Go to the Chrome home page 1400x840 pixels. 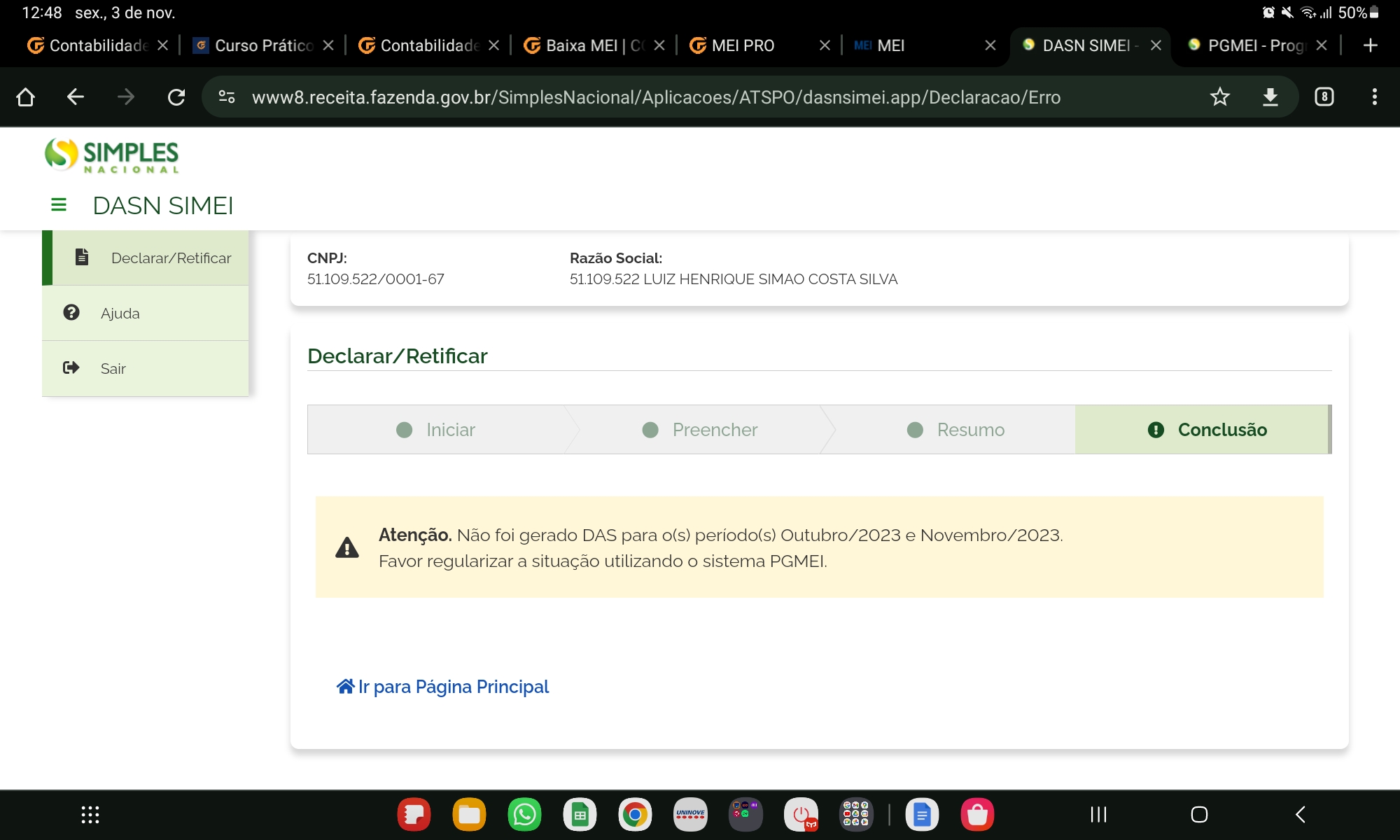pyautogui.click(x=25, y=97)
